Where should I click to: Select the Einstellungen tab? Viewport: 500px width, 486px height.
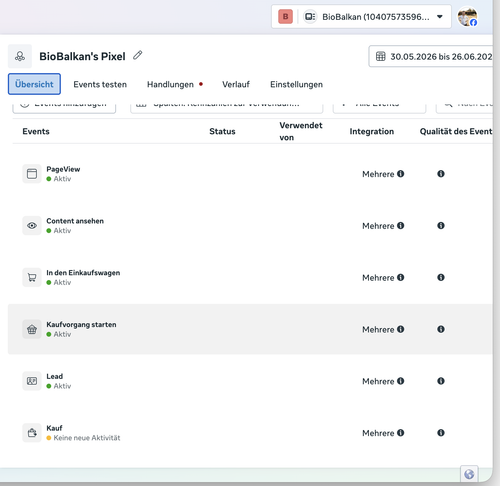point(296,84)
